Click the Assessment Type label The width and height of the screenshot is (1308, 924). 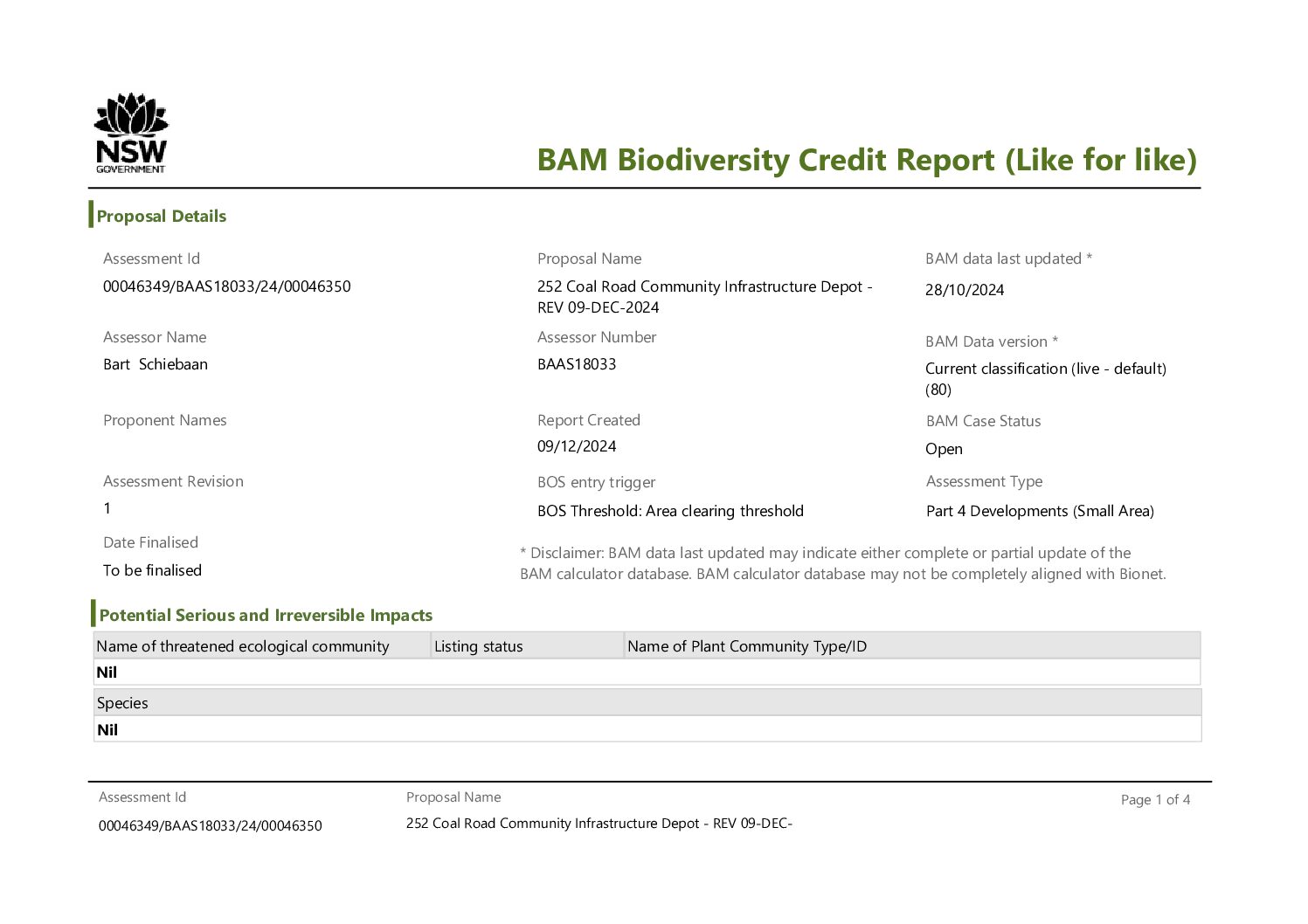(x=984, y=481)
